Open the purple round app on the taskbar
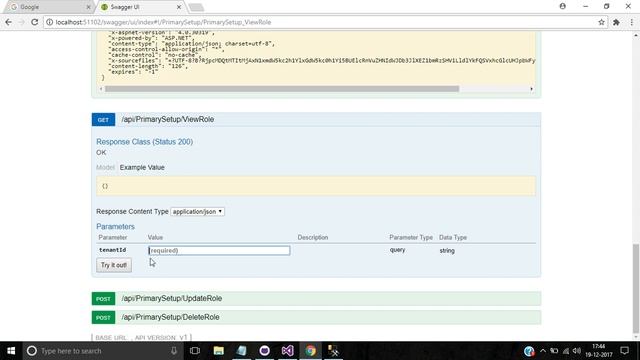The height and width of the screenshot is (360, 640). [x=264, y=351]
